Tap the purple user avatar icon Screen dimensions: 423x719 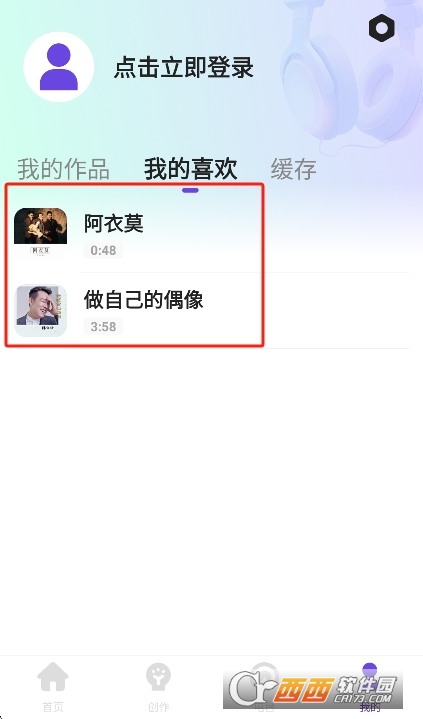(x=59, y=67)
